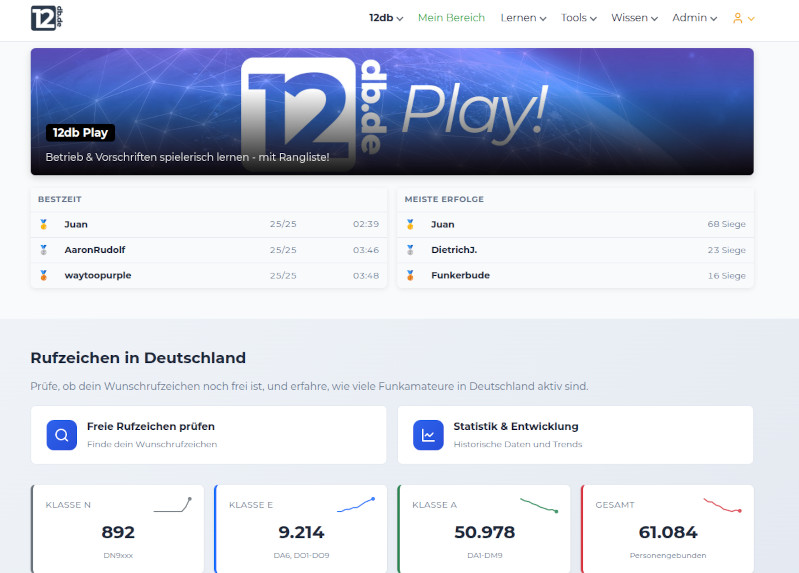Image resolution: width=799 pixels, height=573 pixels.
Task: Click the Klasse N trend sparkline
Action: pos(173,505)
